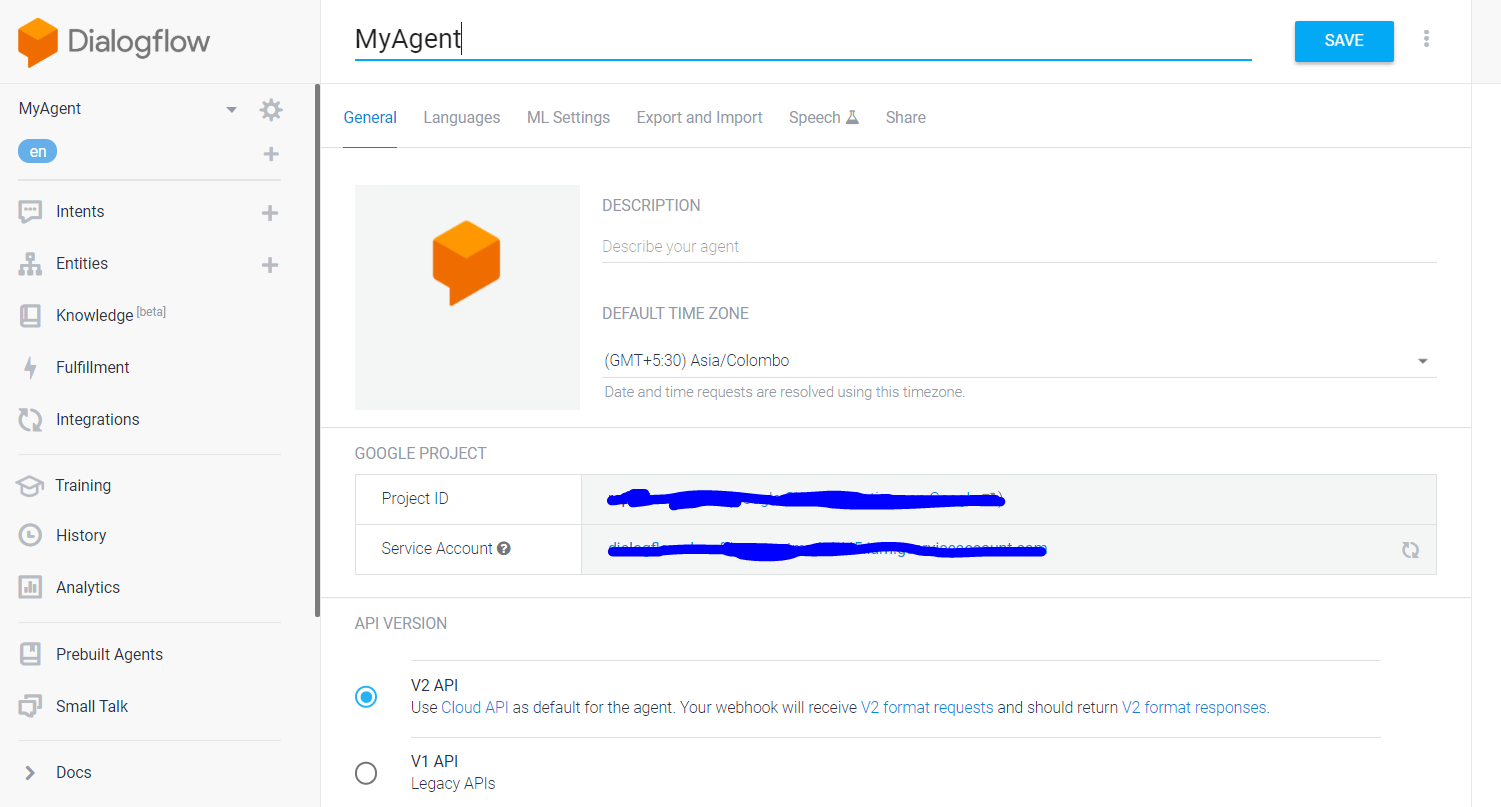Click the Training graduation cap icon
1501x807 pixels.
pyautogui.click(x=30, y=486)
